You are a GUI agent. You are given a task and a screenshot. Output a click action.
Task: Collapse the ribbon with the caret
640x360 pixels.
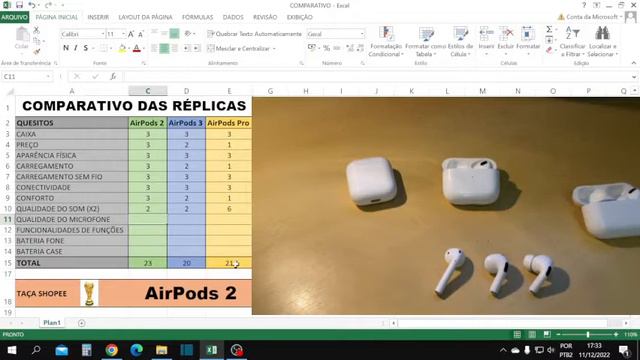coord(633,63)
